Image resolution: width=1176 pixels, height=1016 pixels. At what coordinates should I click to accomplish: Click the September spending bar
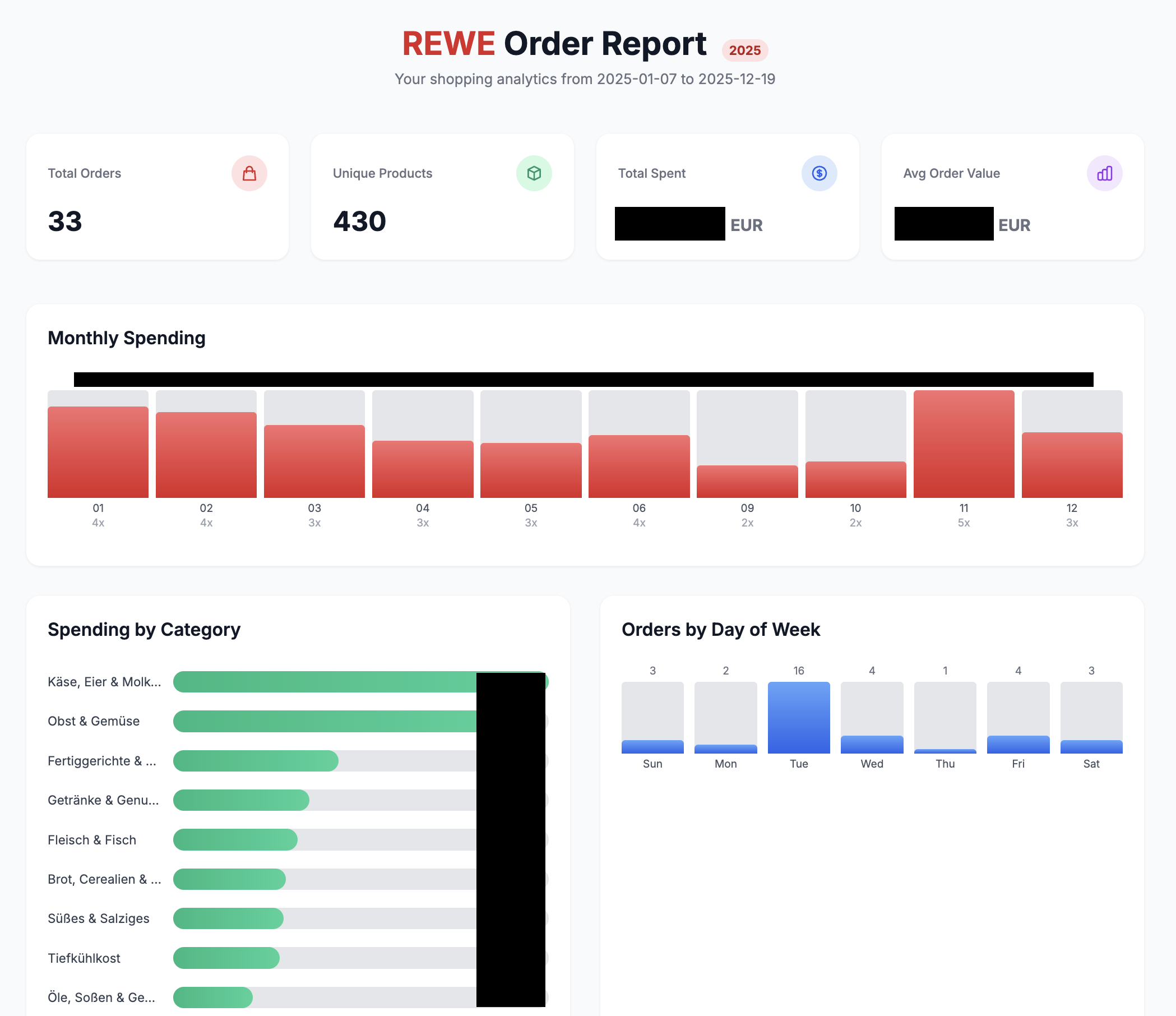click(x=747, y=481)
